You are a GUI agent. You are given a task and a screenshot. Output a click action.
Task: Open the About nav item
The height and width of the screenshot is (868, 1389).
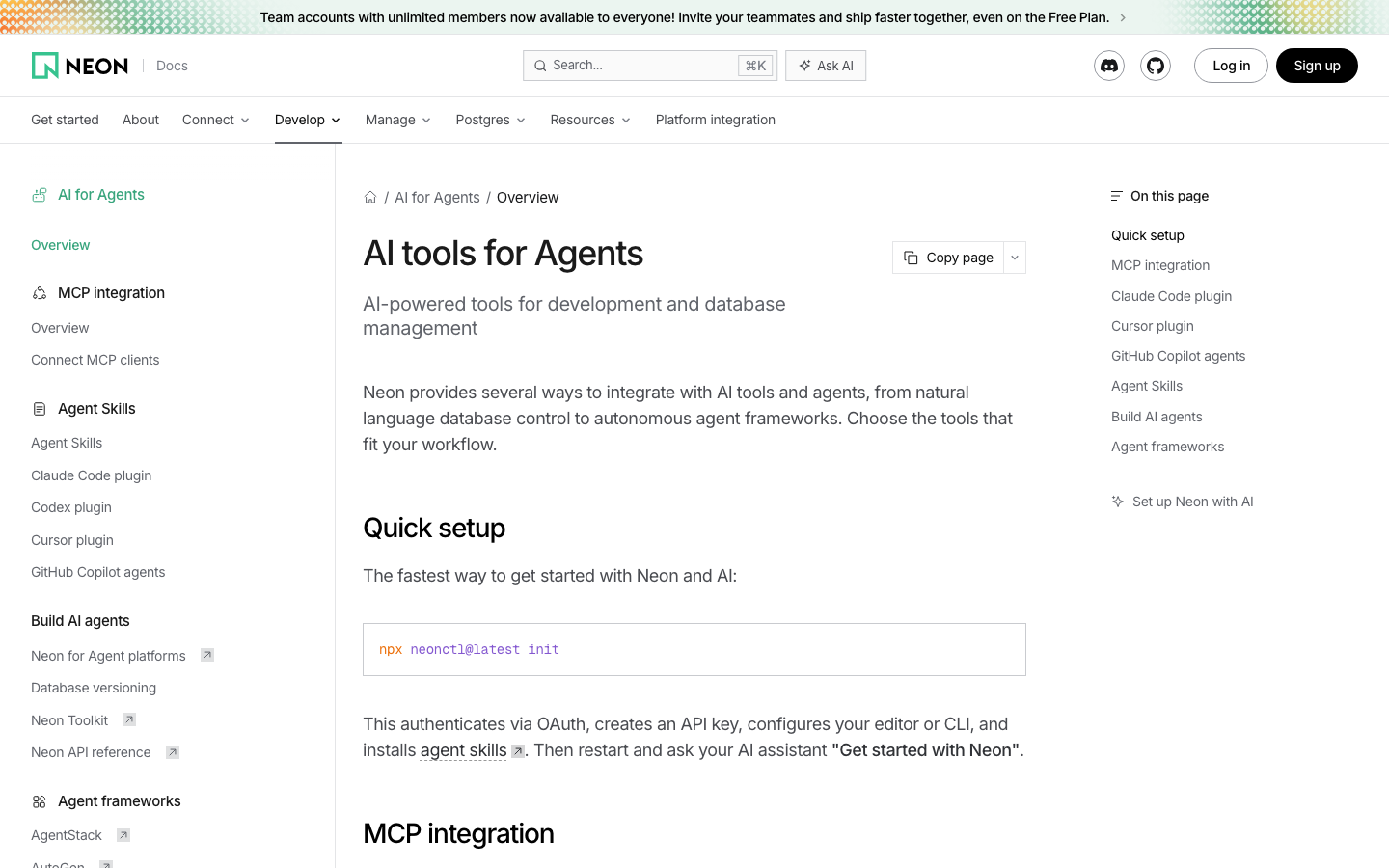141,120
